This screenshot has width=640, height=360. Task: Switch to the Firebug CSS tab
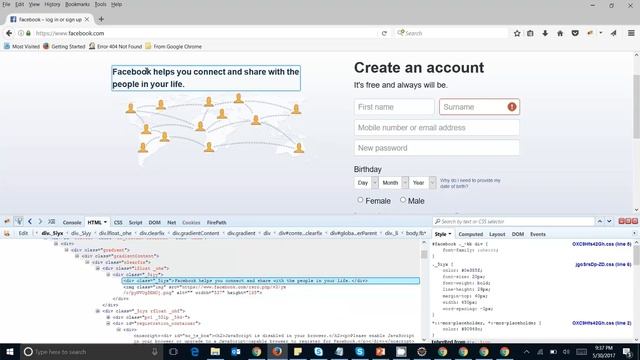(118, 222)
